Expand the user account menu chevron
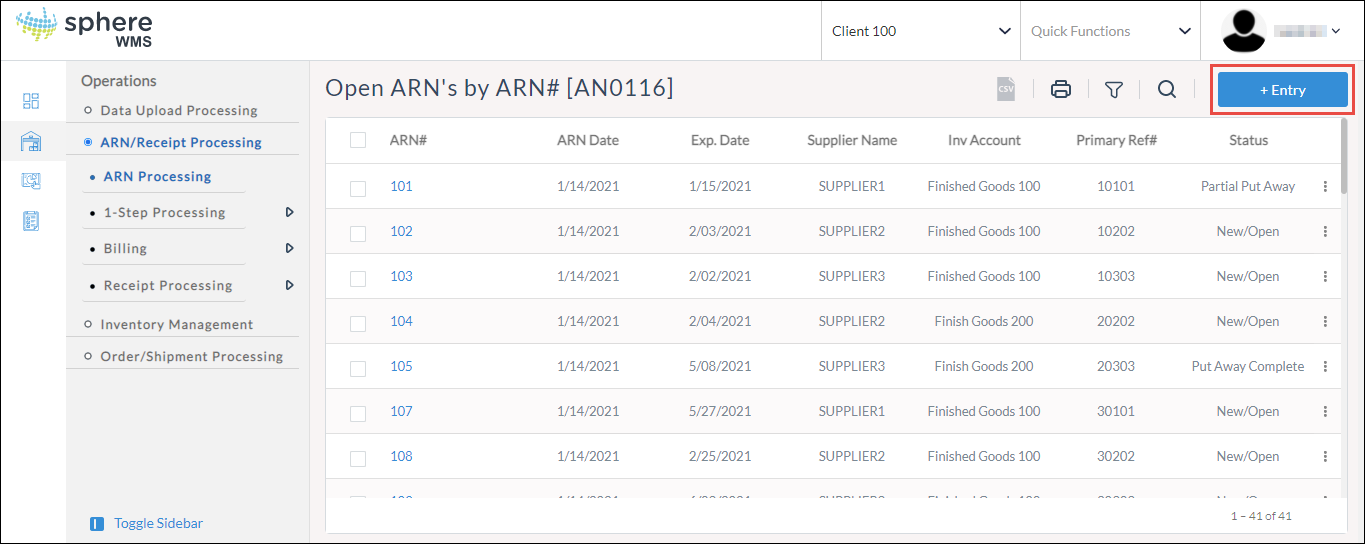1365x544 pixels. pyautogui.click(x=1336, y=31)
